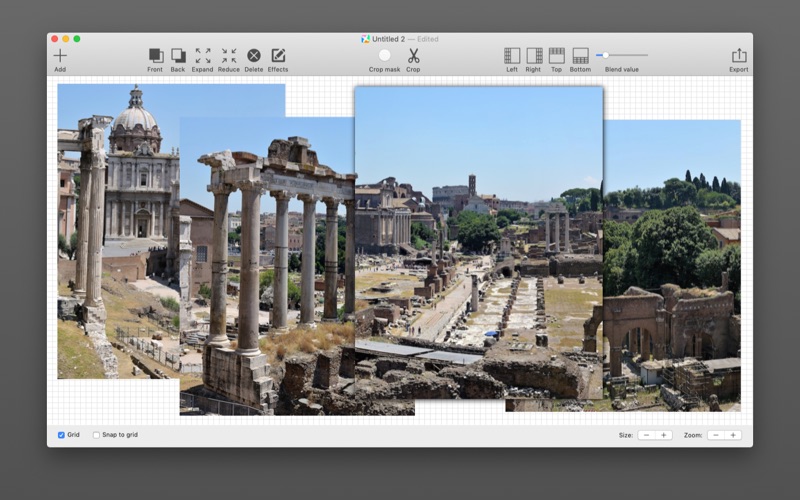Enable Snap to grid checkbox

(x=96, y=435)
